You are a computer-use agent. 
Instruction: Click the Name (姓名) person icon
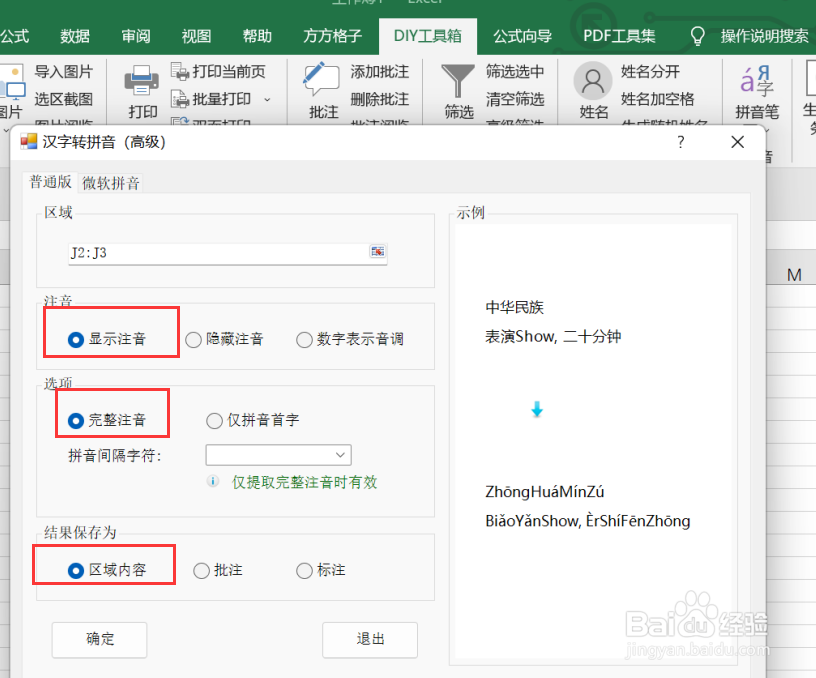coord(593,81)
